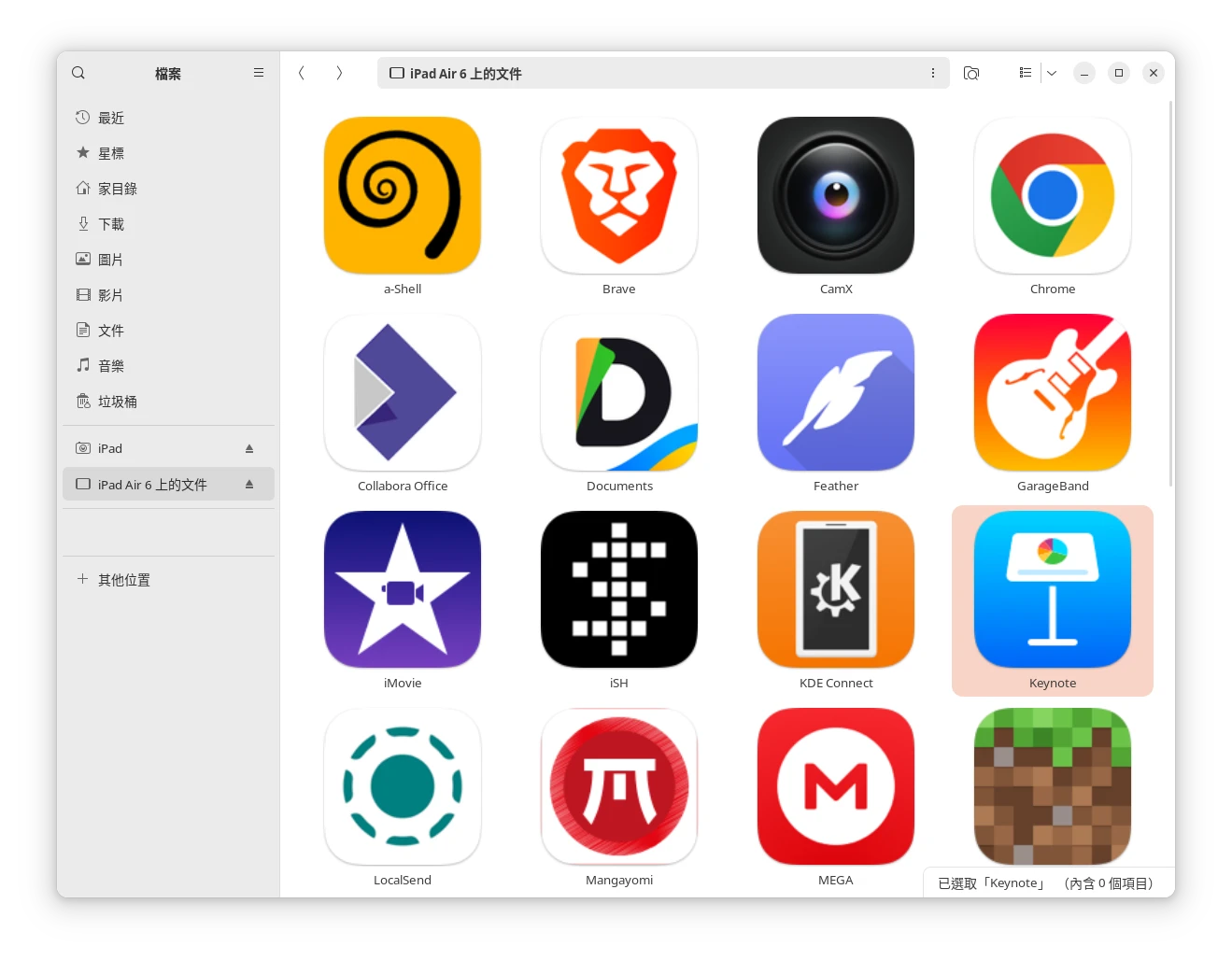Open the MEGA app folder

tap(836, 786)
